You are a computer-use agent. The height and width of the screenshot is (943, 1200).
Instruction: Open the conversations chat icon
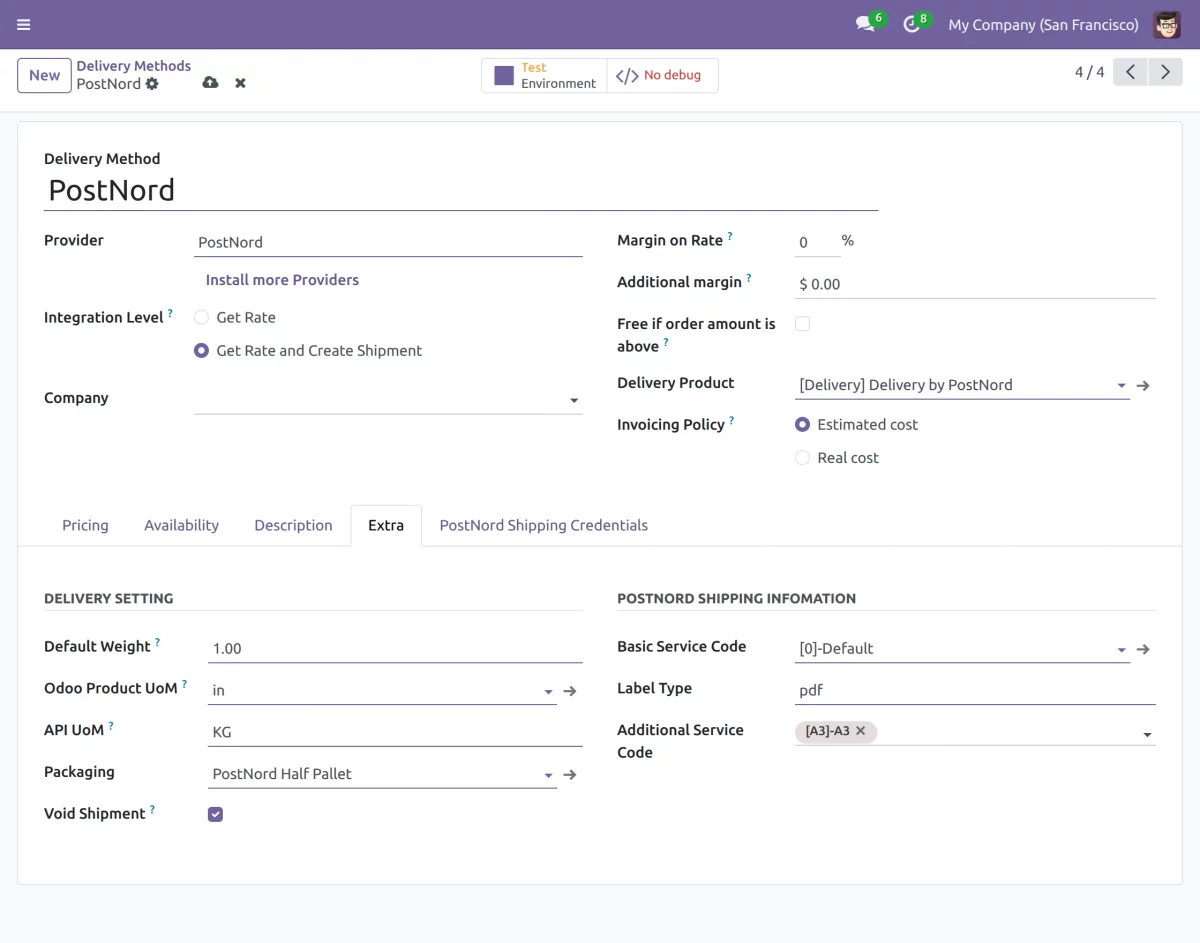click(x=865, y=24)
